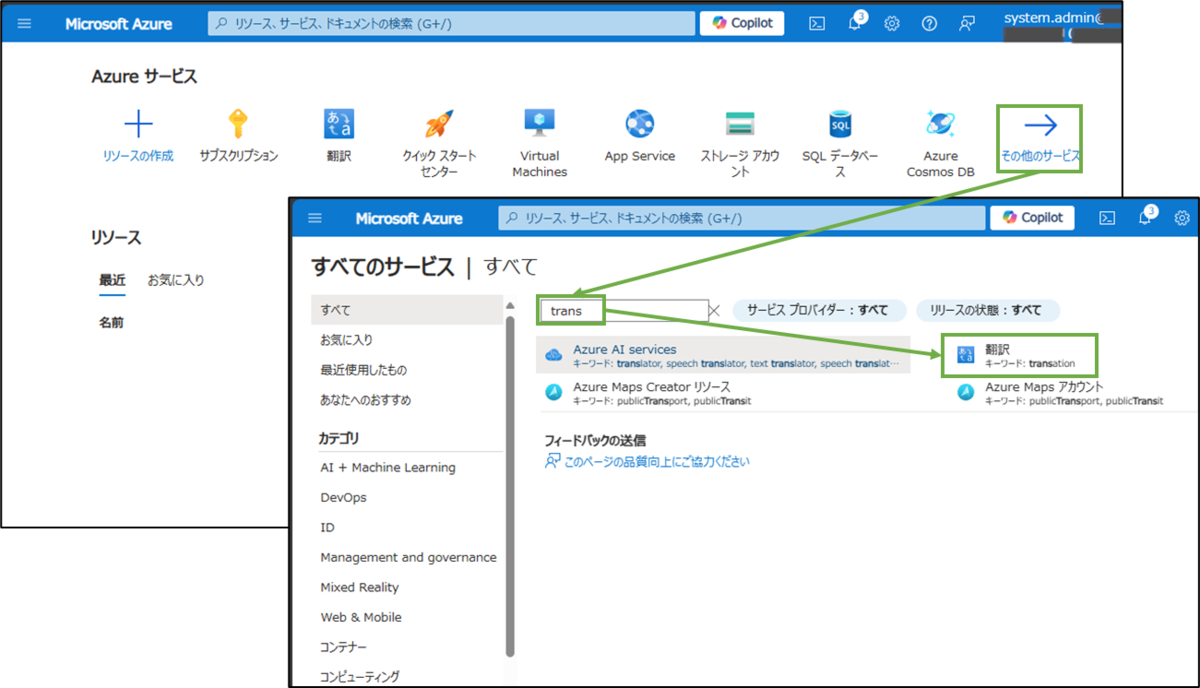Open Azure Cosmos DB icon
Image resolution: width=1200 pixels, height=688 pixels.
pos(940,124)
